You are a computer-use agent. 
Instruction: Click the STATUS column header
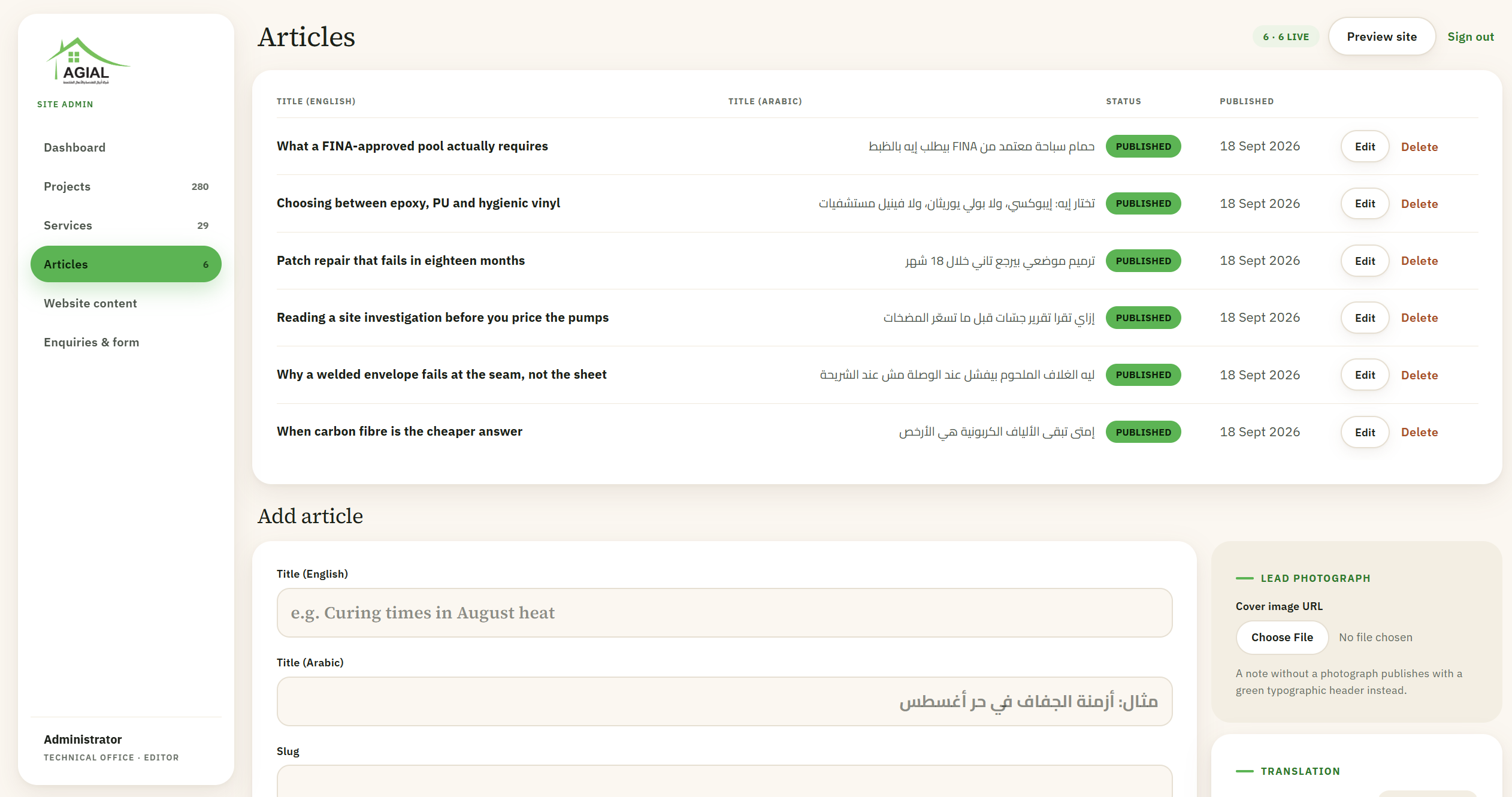click(x=1123, y=101)
